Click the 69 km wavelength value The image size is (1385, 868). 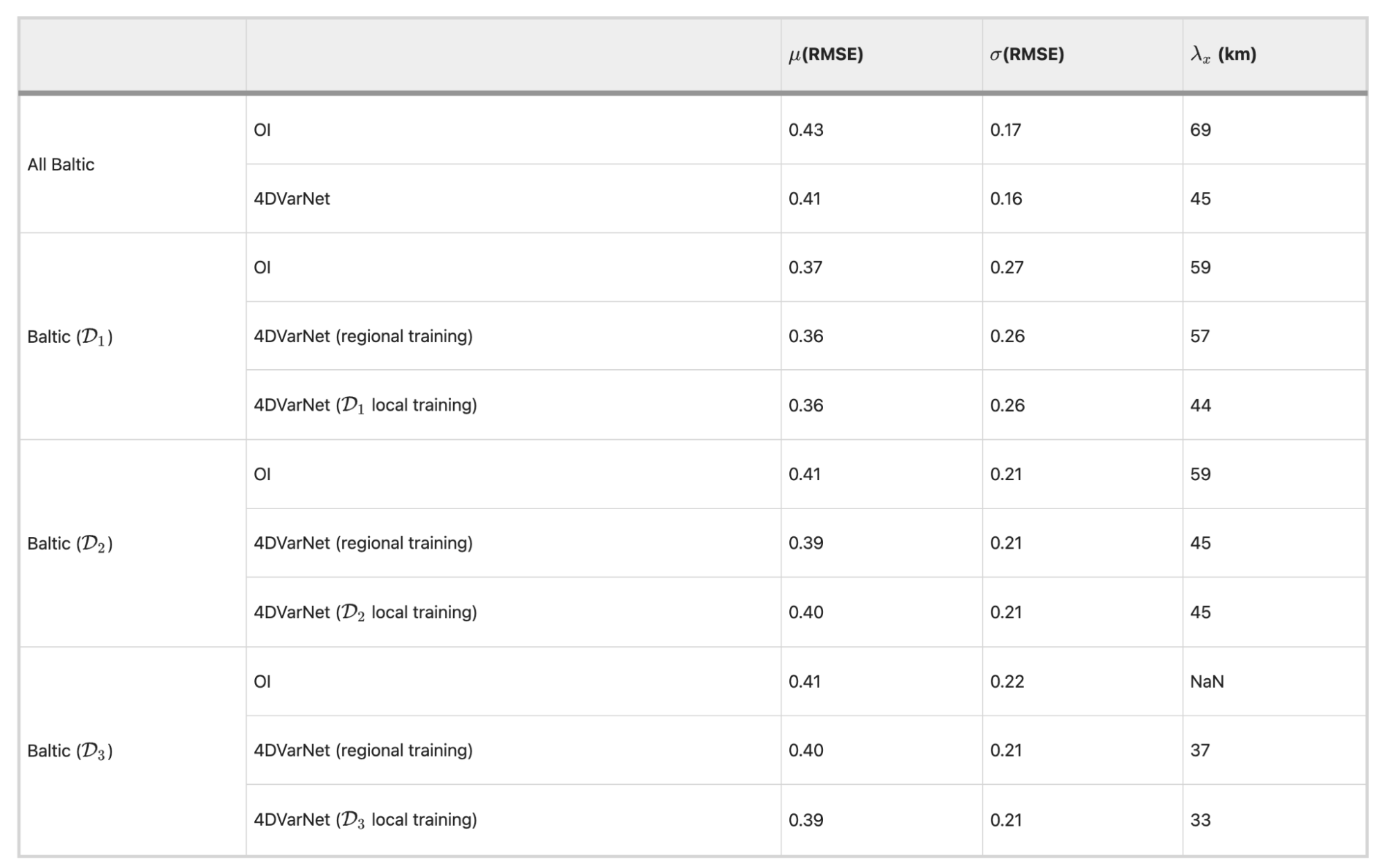[x=1201, y=130]
